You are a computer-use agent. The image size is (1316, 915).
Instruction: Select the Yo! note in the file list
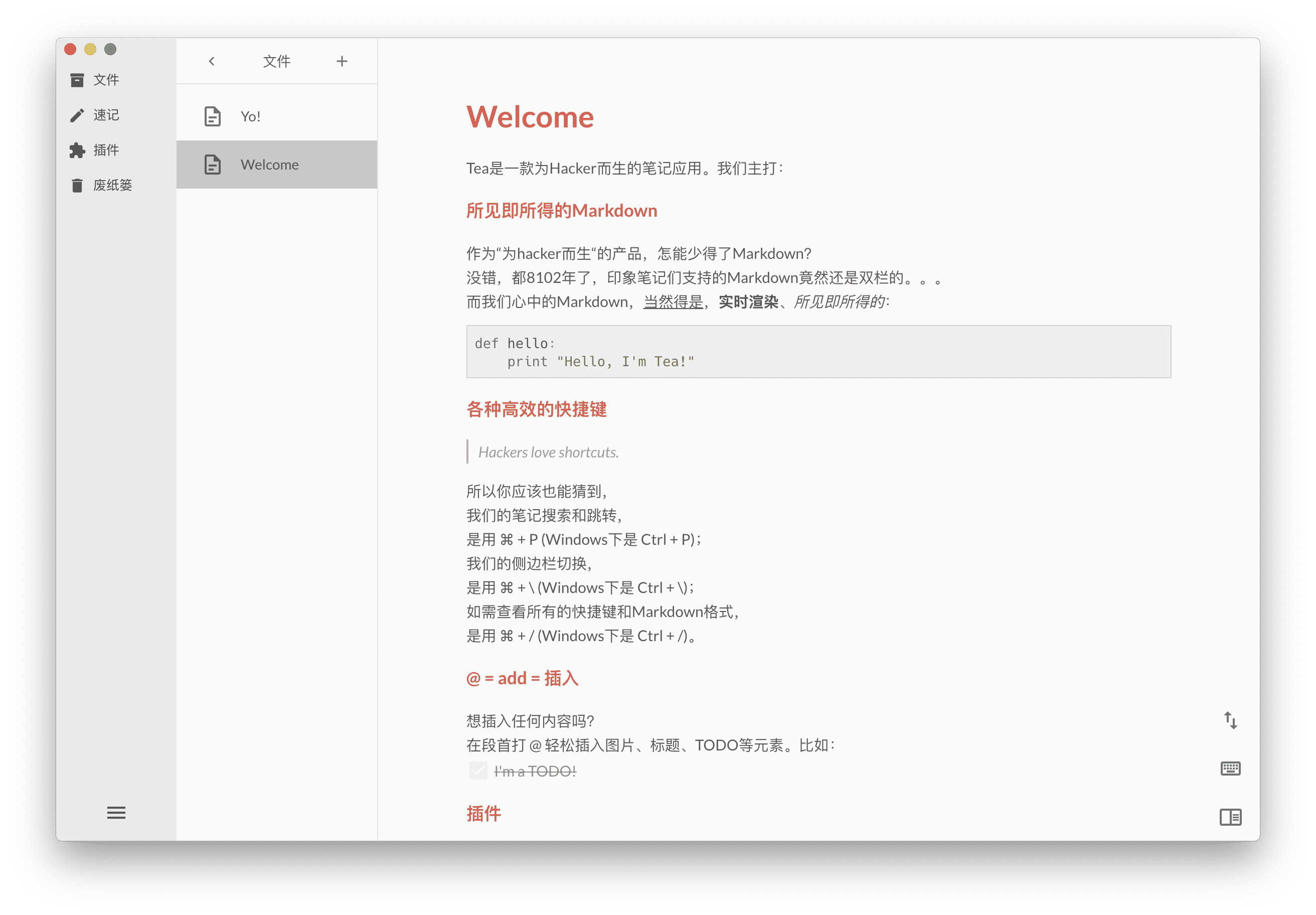[x=277, y=116]
